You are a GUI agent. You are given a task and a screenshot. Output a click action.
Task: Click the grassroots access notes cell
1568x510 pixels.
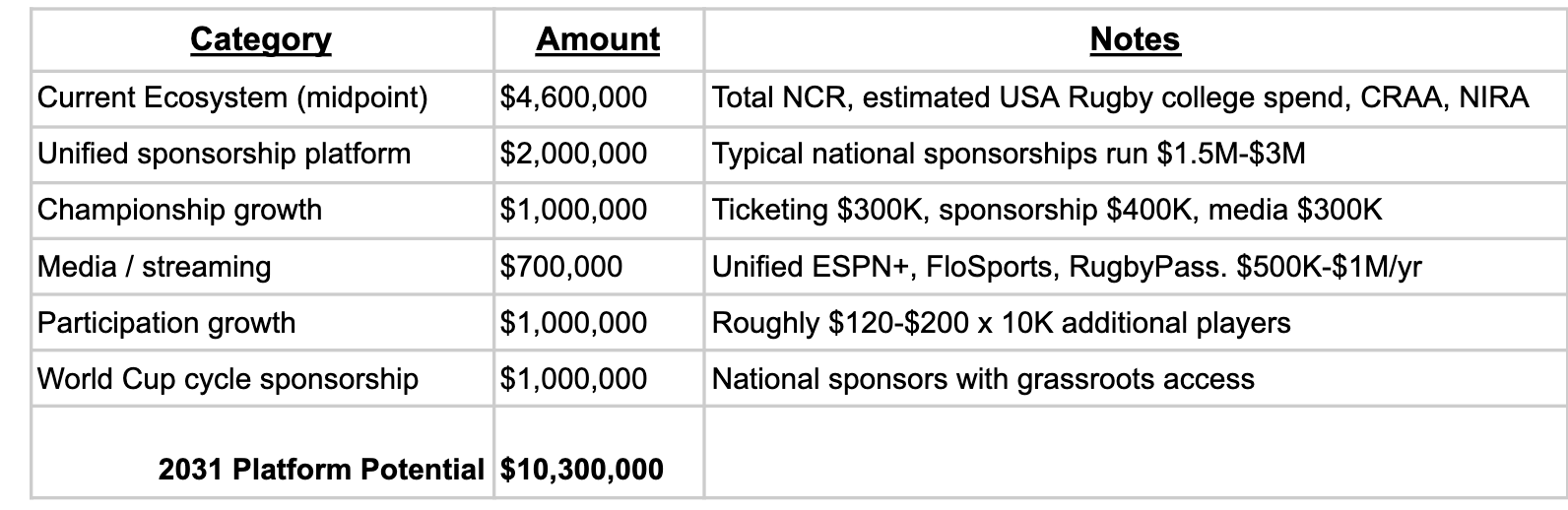click(983, 379)
